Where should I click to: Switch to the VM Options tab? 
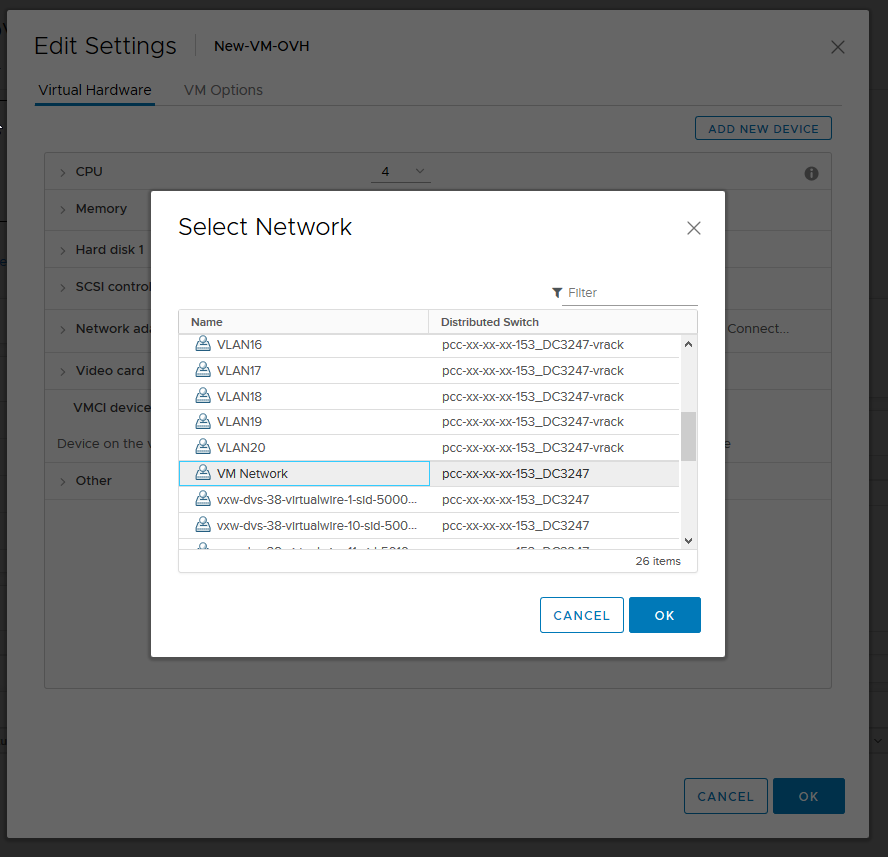pyautogui.click(x=223, y=90)
